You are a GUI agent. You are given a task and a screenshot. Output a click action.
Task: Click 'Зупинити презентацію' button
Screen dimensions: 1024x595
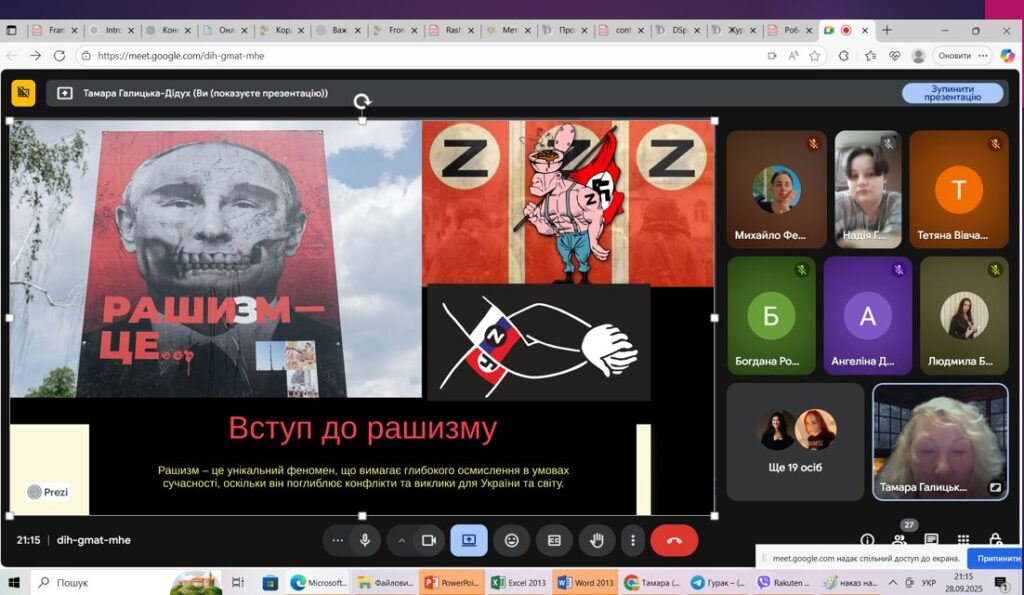pyautogui.click(x=952, y=93)
